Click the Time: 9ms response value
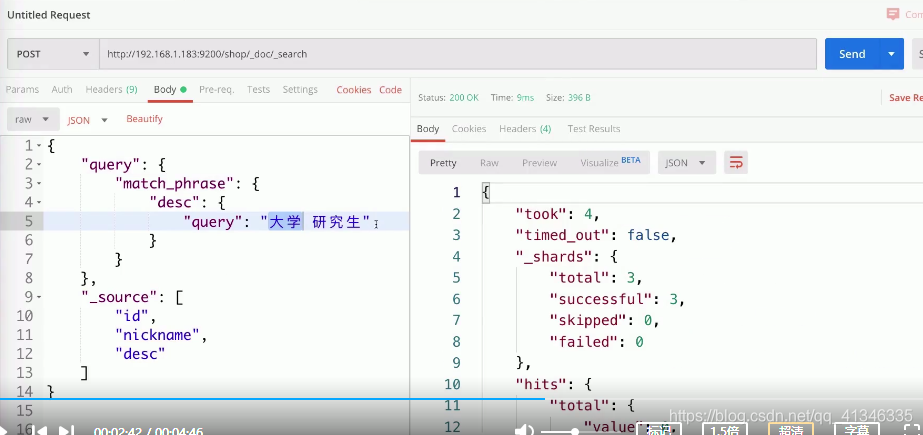923x435 pixels. [512, 98]
